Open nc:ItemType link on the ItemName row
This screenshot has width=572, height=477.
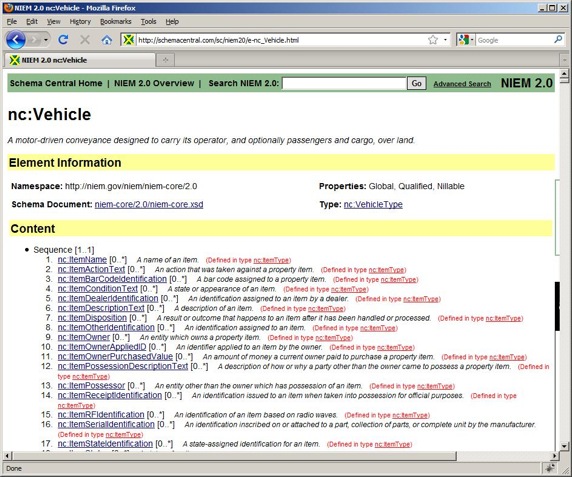click(271, 260)
